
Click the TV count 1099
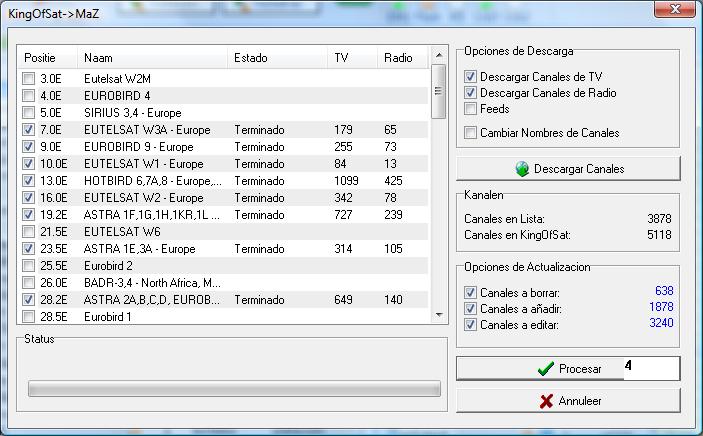(346, 181)
